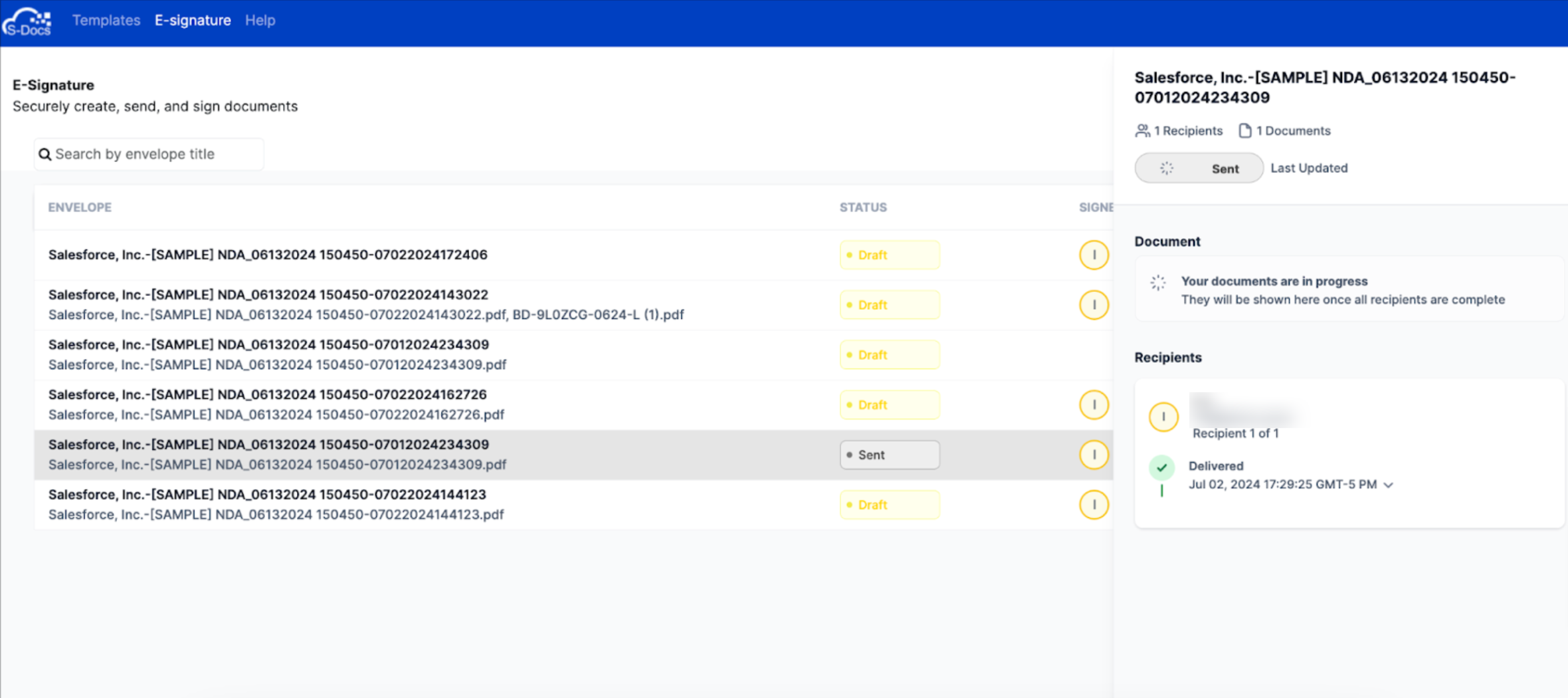
Task: Expand the Delivered timestamp chevron
Action: pos(1388,485)
